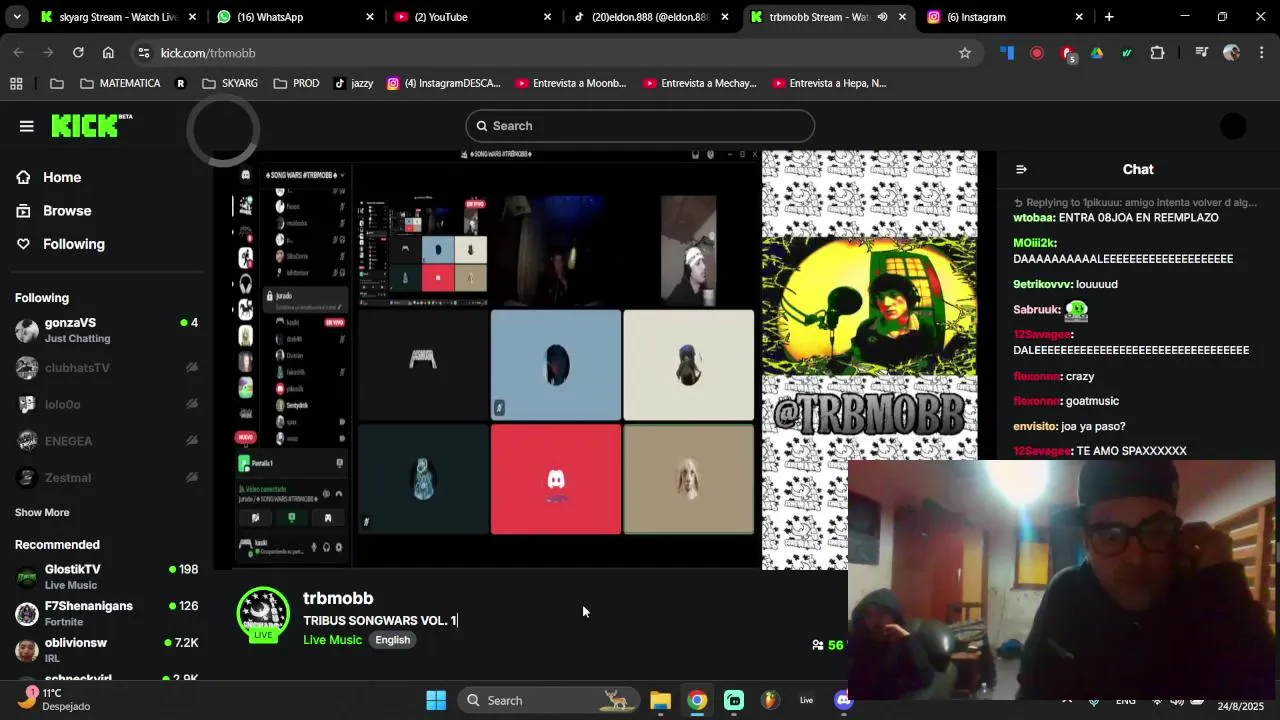Open the Kick hamburger menu
Viewport: 1280px width, 720px height.
[26, 126]
